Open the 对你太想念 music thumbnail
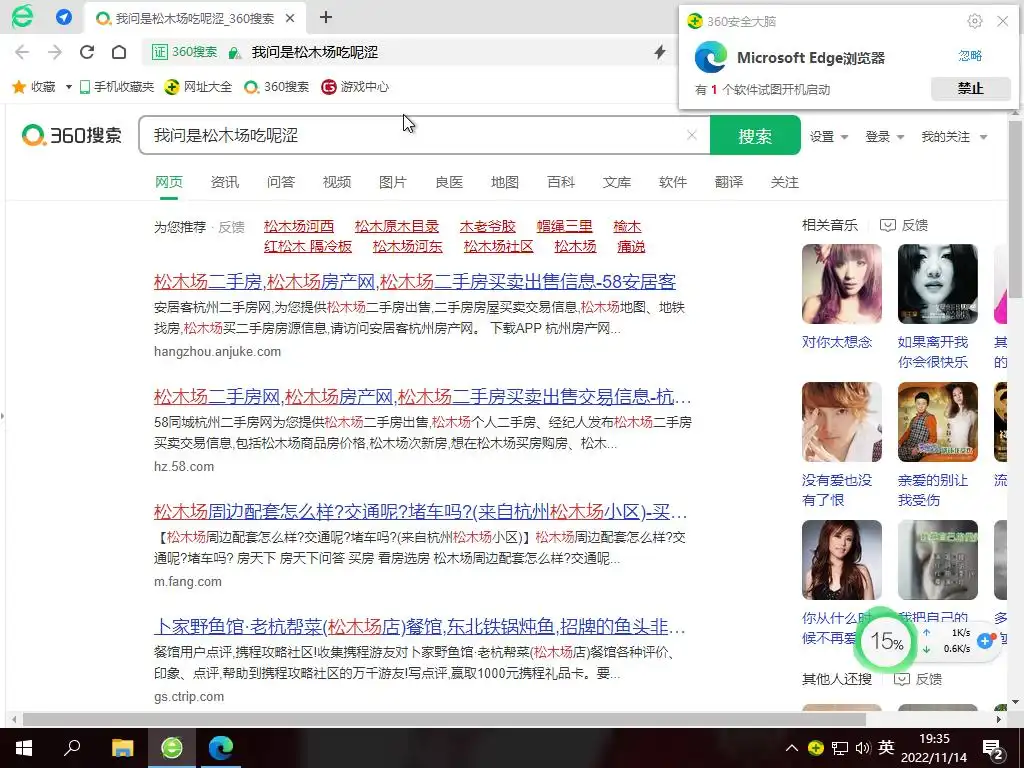Image resolution: width=1024 pixels, height=768 pixels. [842, 284]
